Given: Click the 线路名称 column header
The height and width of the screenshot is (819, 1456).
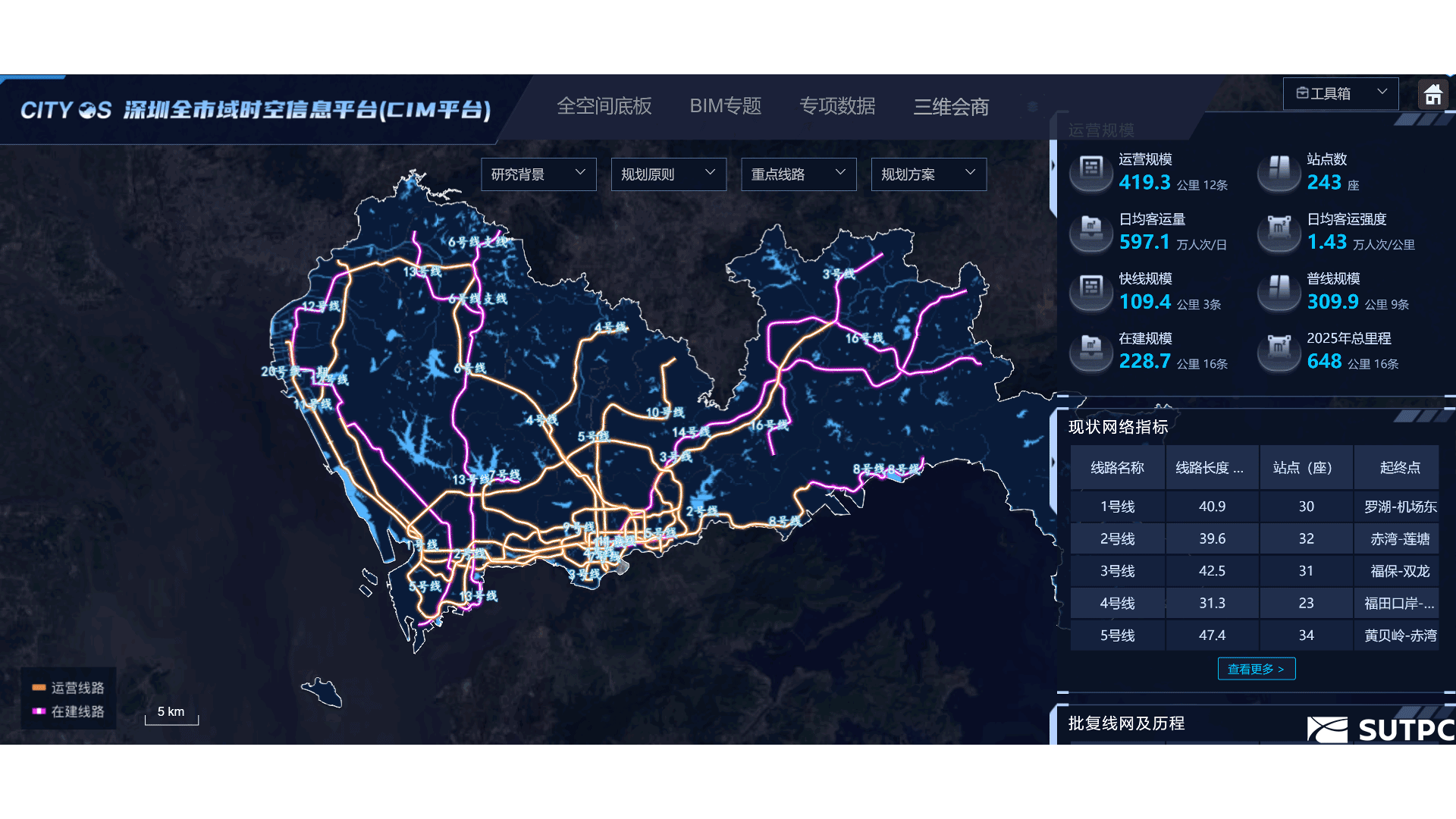Looking at the screenshot, I should (1117, 468).
